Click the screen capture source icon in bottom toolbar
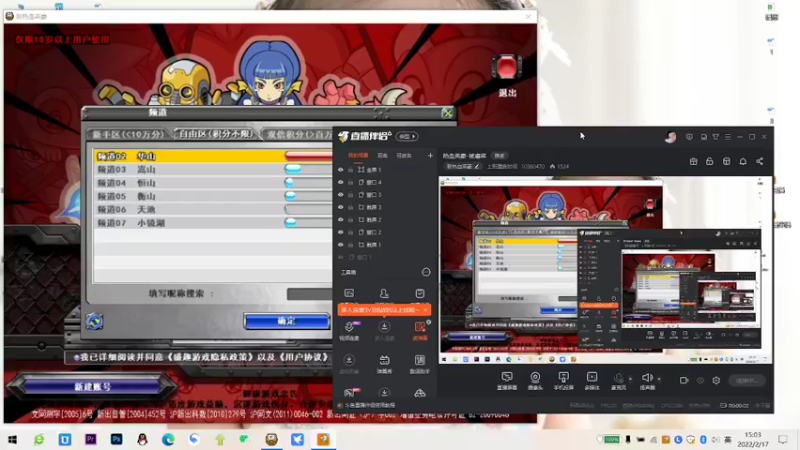Screen dimensions: 800x450 click(507, 377)
